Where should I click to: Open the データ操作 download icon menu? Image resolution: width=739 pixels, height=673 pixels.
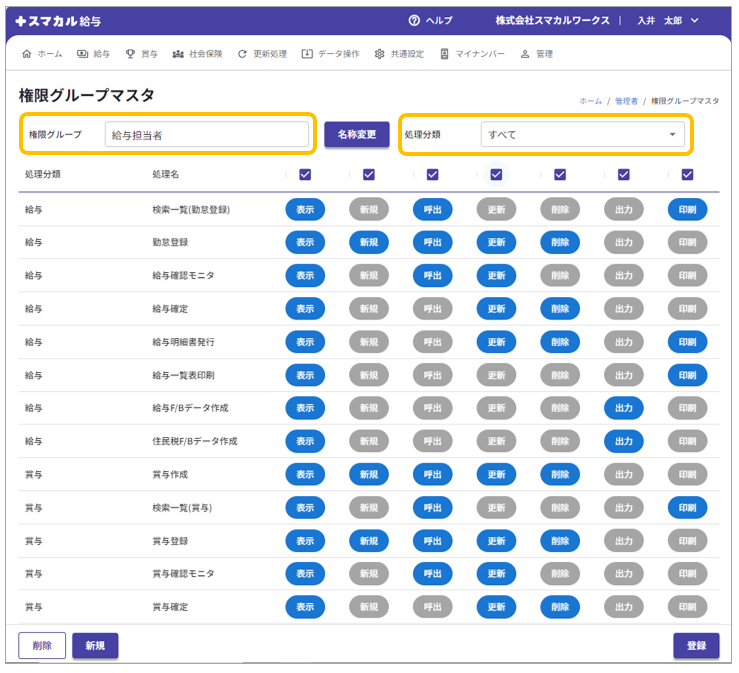pyautogui.click(x=307, y=54)
